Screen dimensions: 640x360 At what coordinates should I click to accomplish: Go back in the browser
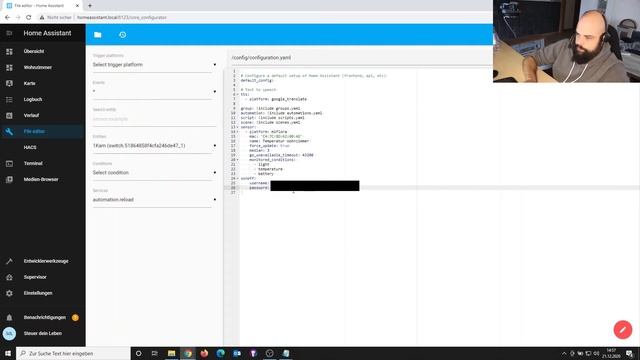pos(7,18)
